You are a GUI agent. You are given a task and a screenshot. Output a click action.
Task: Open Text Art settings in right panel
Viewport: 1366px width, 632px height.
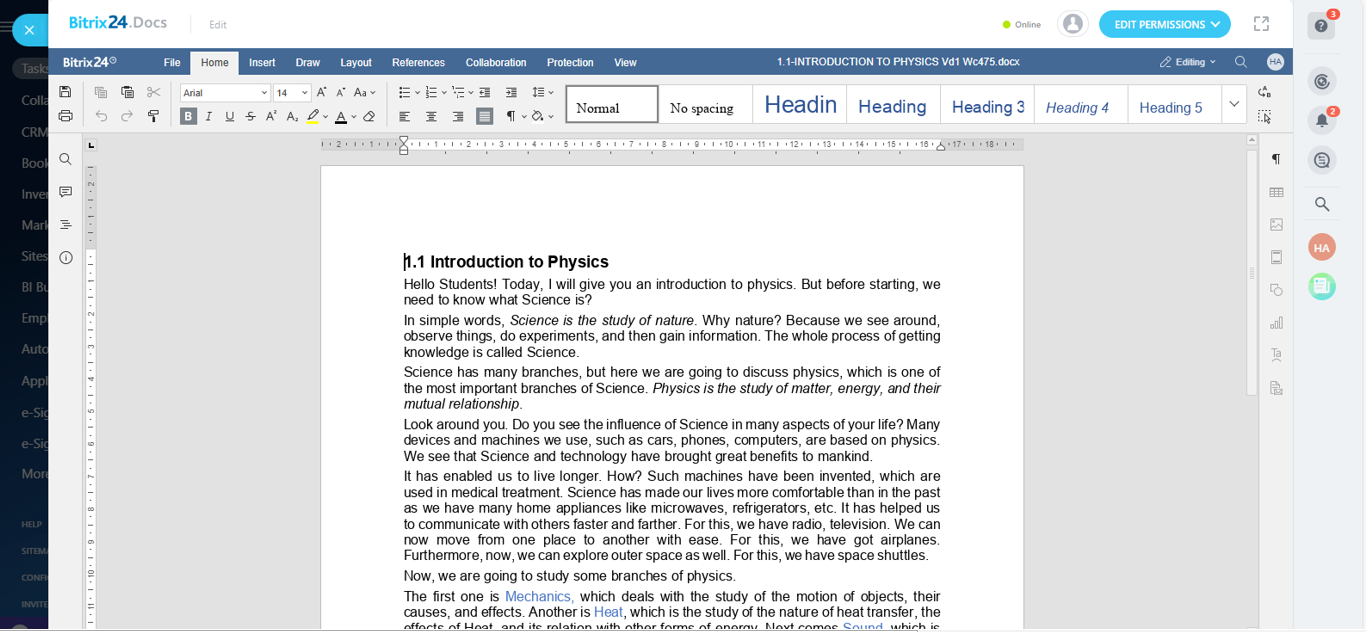(1276, 355)
